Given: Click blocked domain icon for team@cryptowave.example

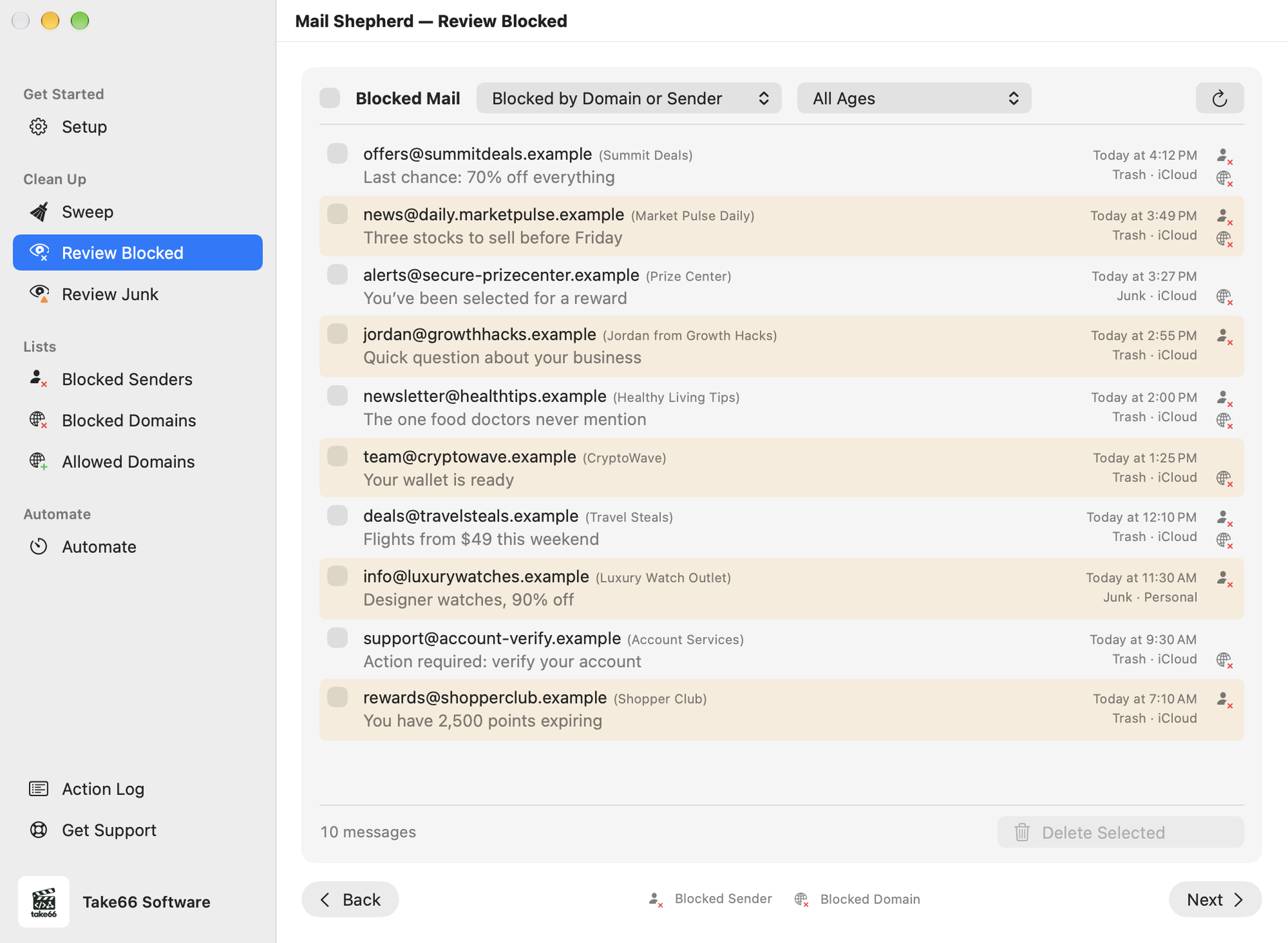Looking at the screenshot, I should (1224, 479).
